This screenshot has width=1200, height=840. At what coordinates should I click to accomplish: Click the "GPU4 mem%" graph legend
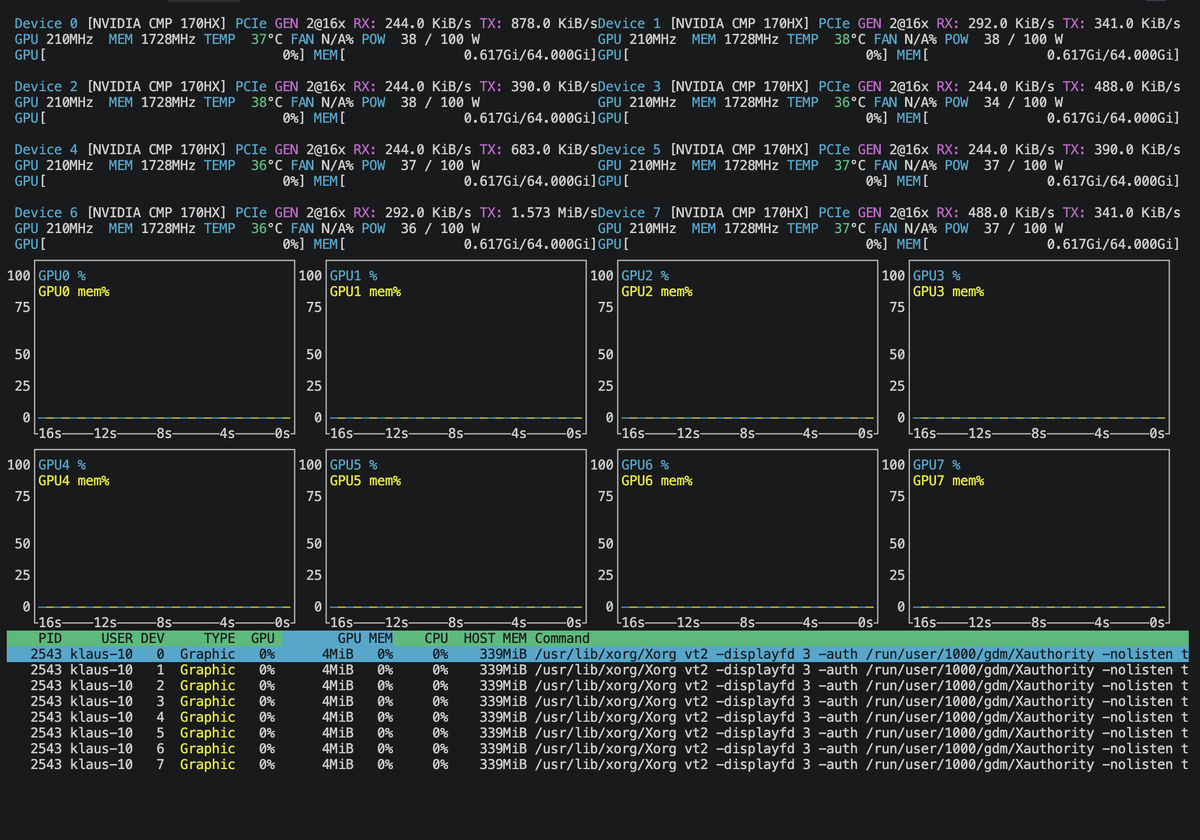coord(73,481)
